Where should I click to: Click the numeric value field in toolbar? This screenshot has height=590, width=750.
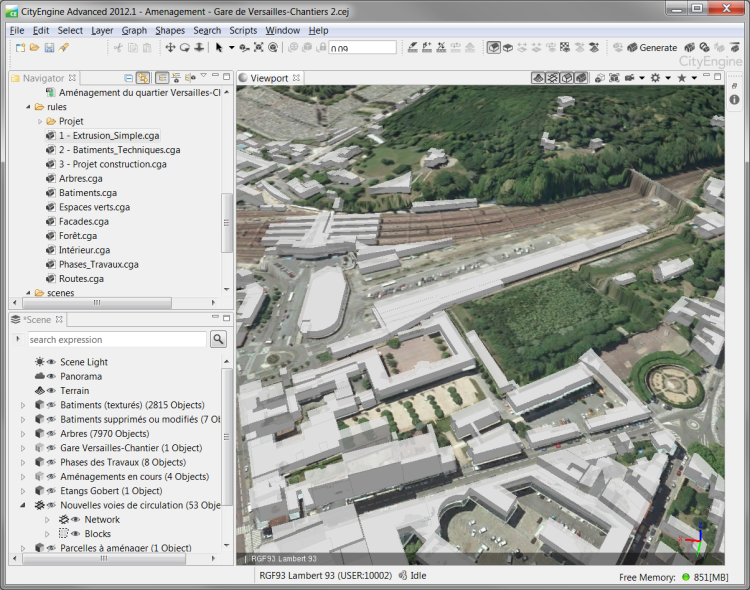pyautogui.click(x=362, y=47)
